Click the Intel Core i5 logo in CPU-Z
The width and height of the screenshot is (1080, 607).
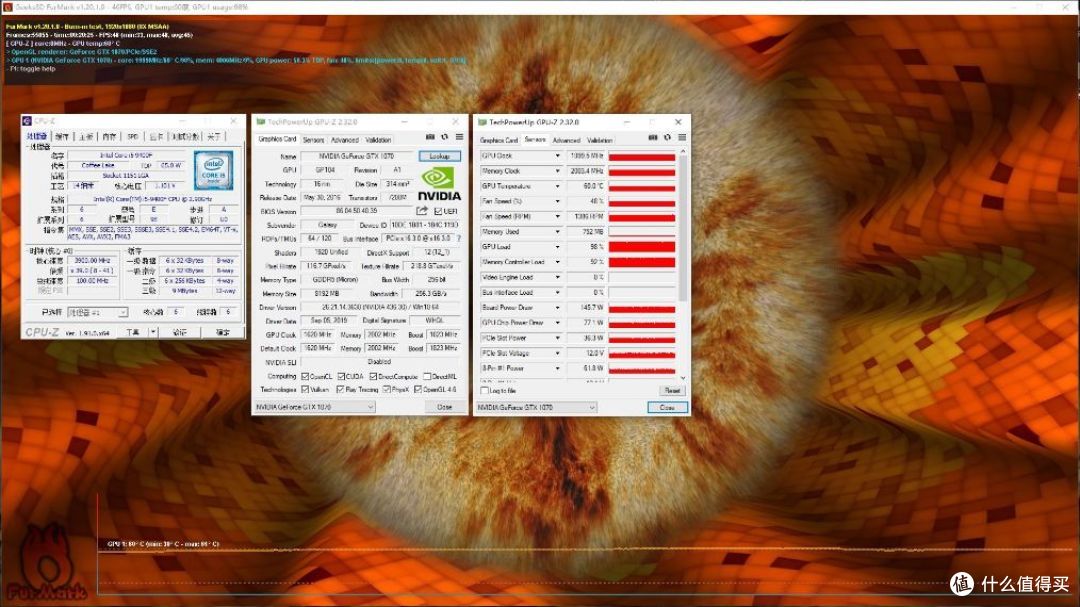[x=214, y=171]
